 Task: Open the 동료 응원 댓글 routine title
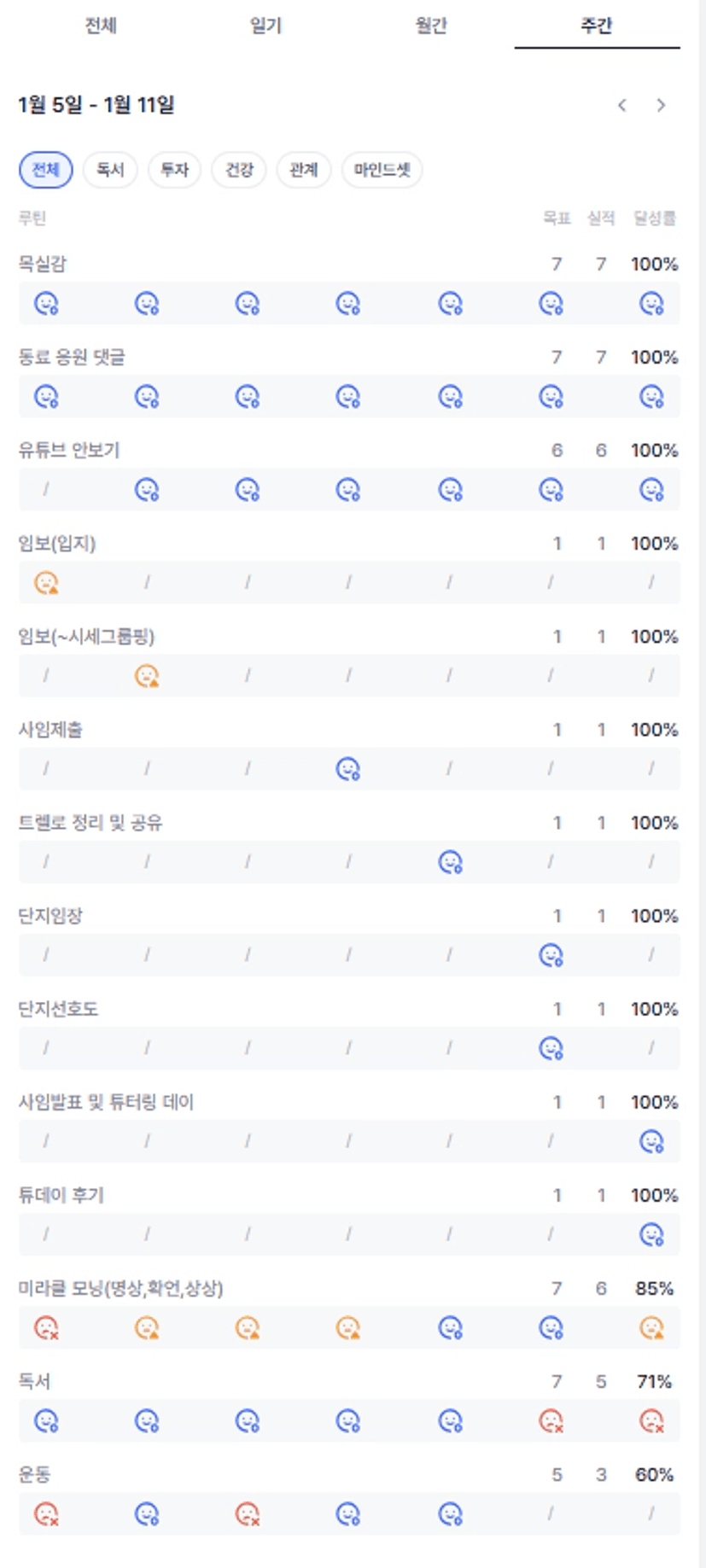pos(72,357)
